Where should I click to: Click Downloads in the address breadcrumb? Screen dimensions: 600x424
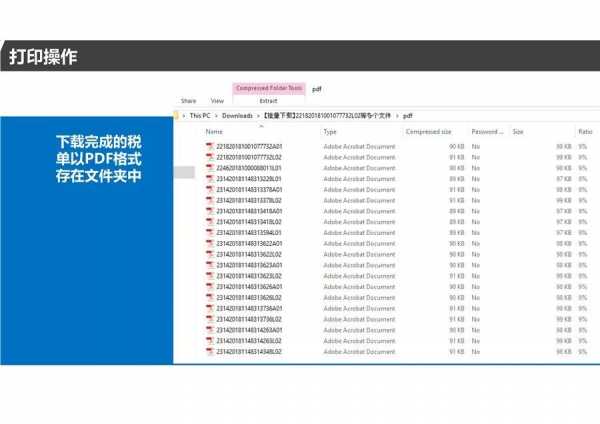tap(237, 116)
